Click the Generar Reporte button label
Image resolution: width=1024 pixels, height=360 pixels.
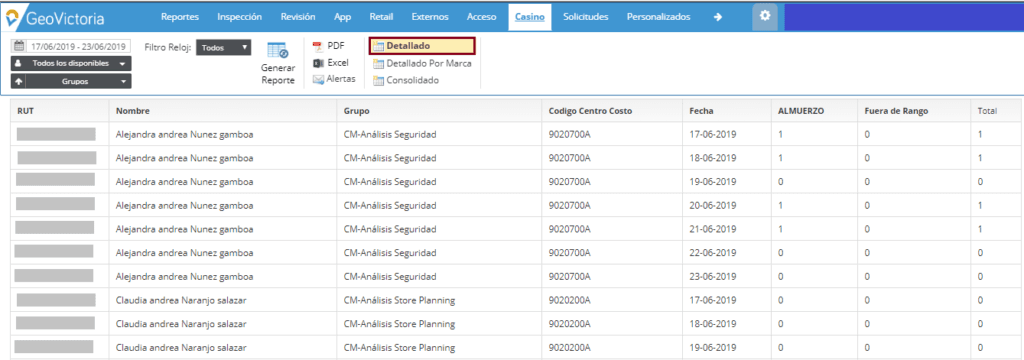[x=278, y=74]
